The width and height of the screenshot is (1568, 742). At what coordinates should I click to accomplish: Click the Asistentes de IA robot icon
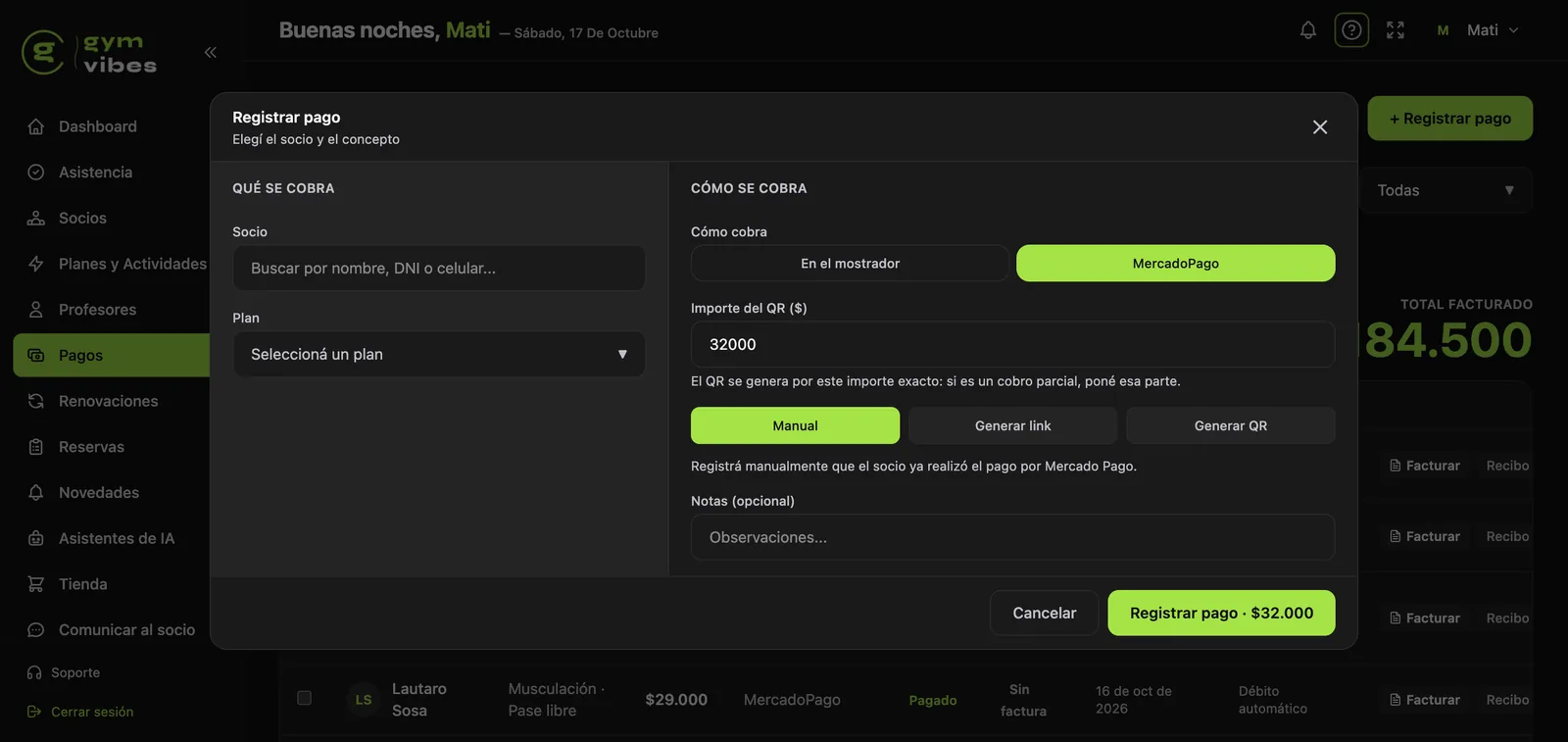click(36, 538)
